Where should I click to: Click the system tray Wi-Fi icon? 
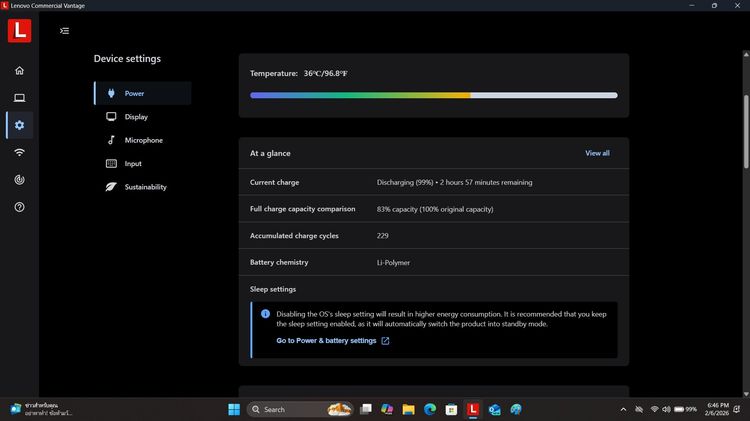(x=654, y=410)
